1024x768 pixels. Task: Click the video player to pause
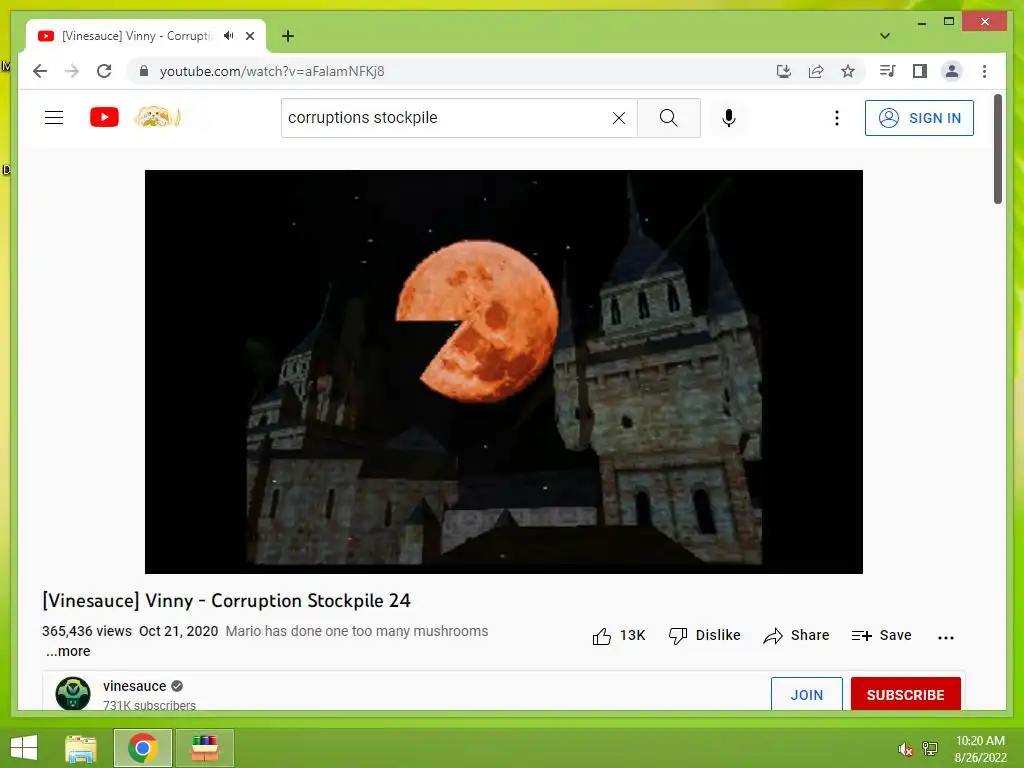click(504, 372)
